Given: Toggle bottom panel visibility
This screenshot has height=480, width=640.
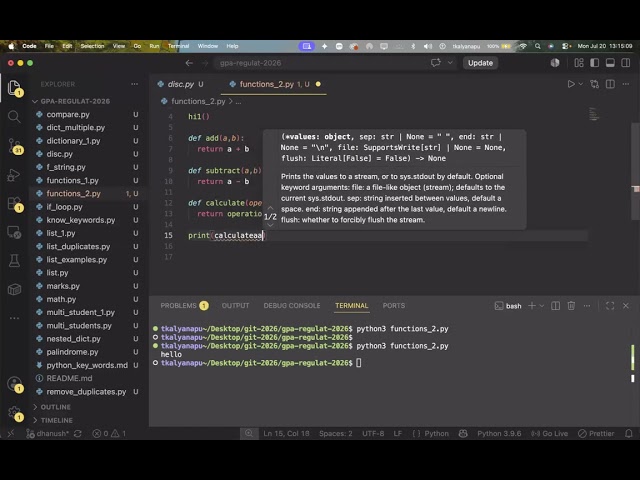Looking at the screenshot, I should 610,63.
